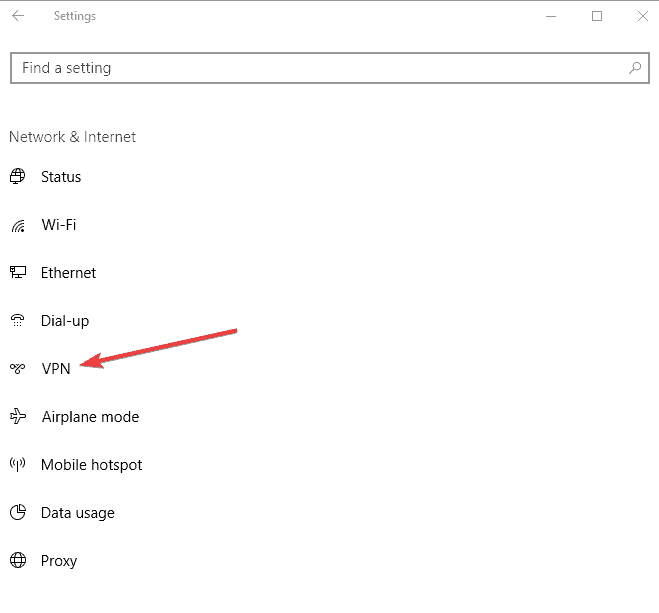Click the Status globe icon

[17, 176]
